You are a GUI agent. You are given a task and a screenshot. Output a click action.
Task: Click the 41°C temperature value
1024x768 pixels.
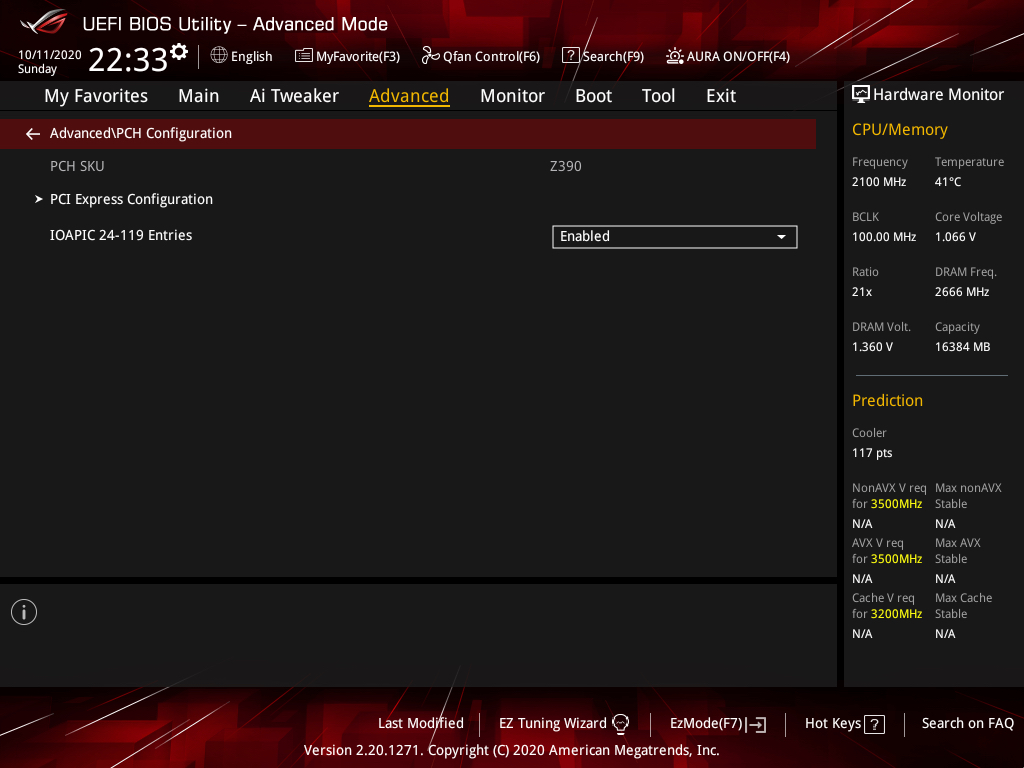(948, 182)
